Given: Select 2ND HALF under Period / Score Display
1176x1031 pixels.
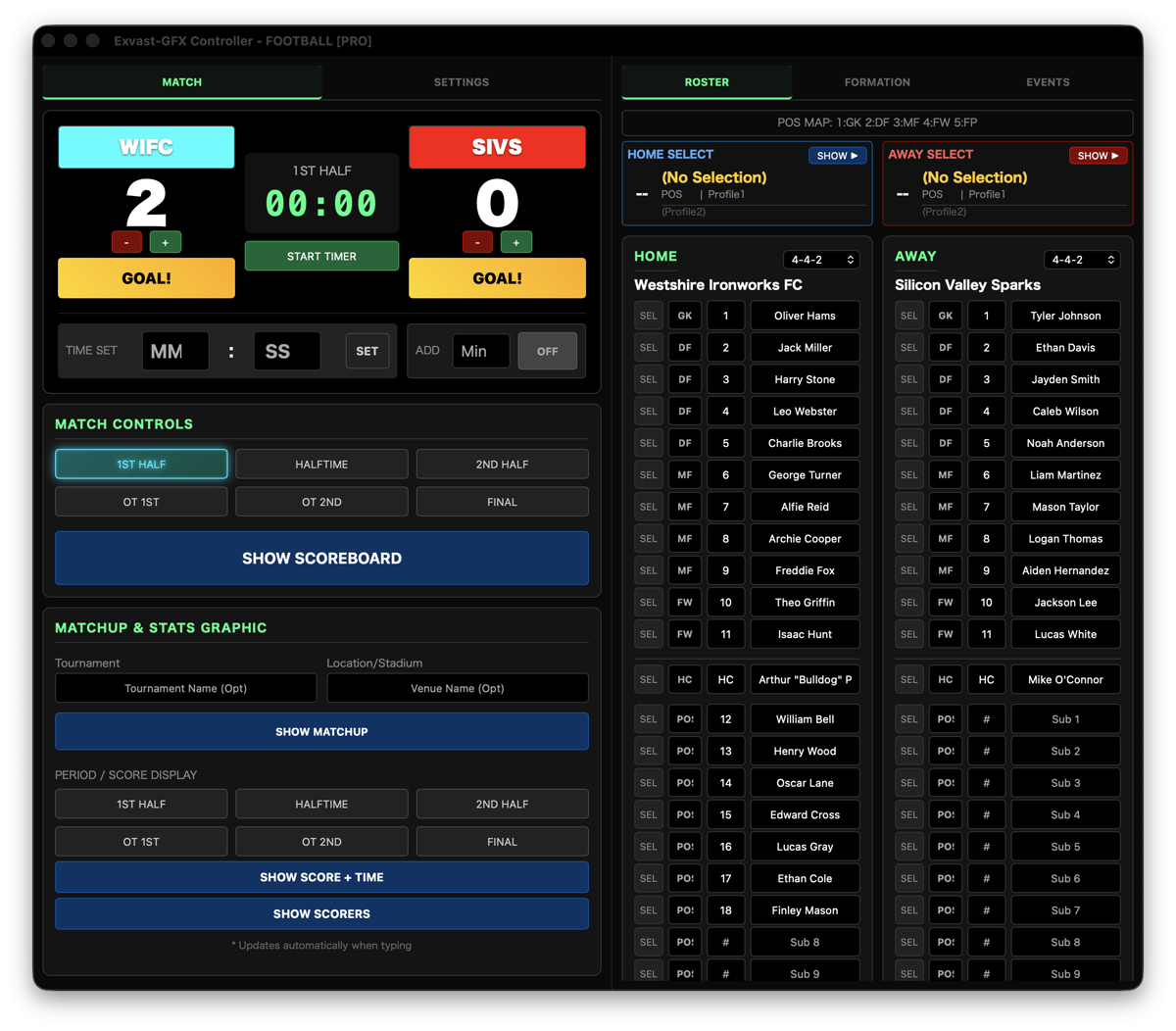Looking at the screenshot, I should pos(502,804).
